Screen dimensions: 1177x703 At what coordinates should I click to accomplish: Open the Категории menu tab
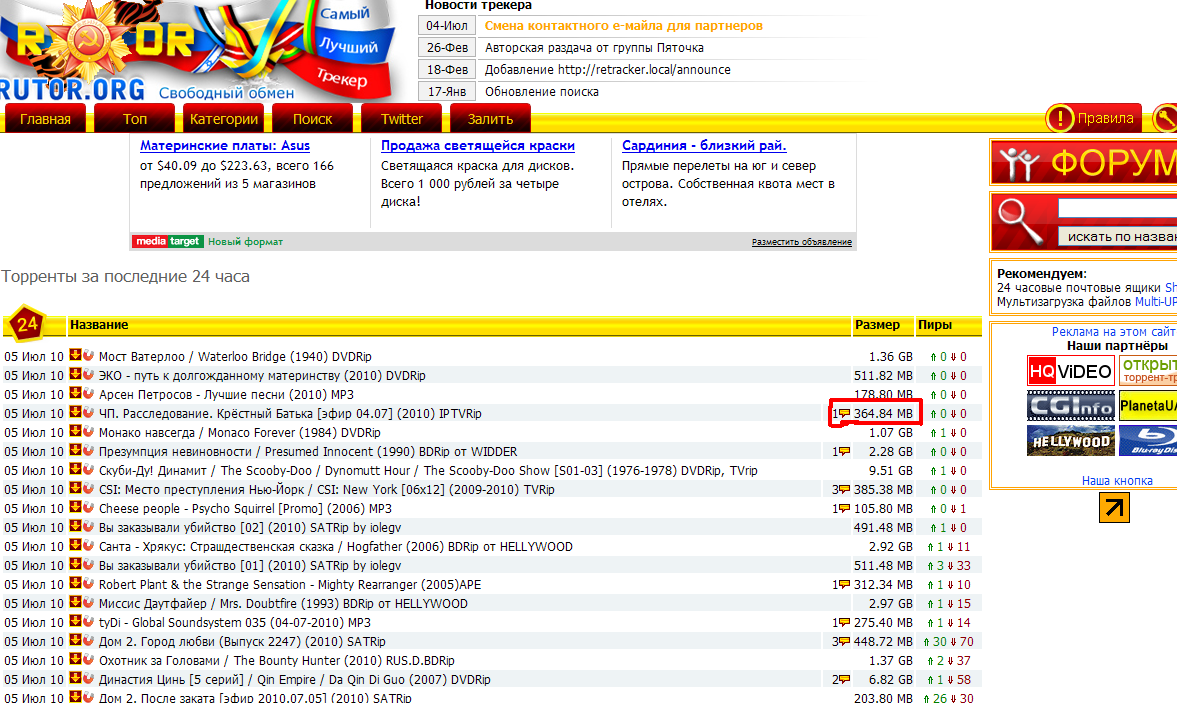click(224, 119)
